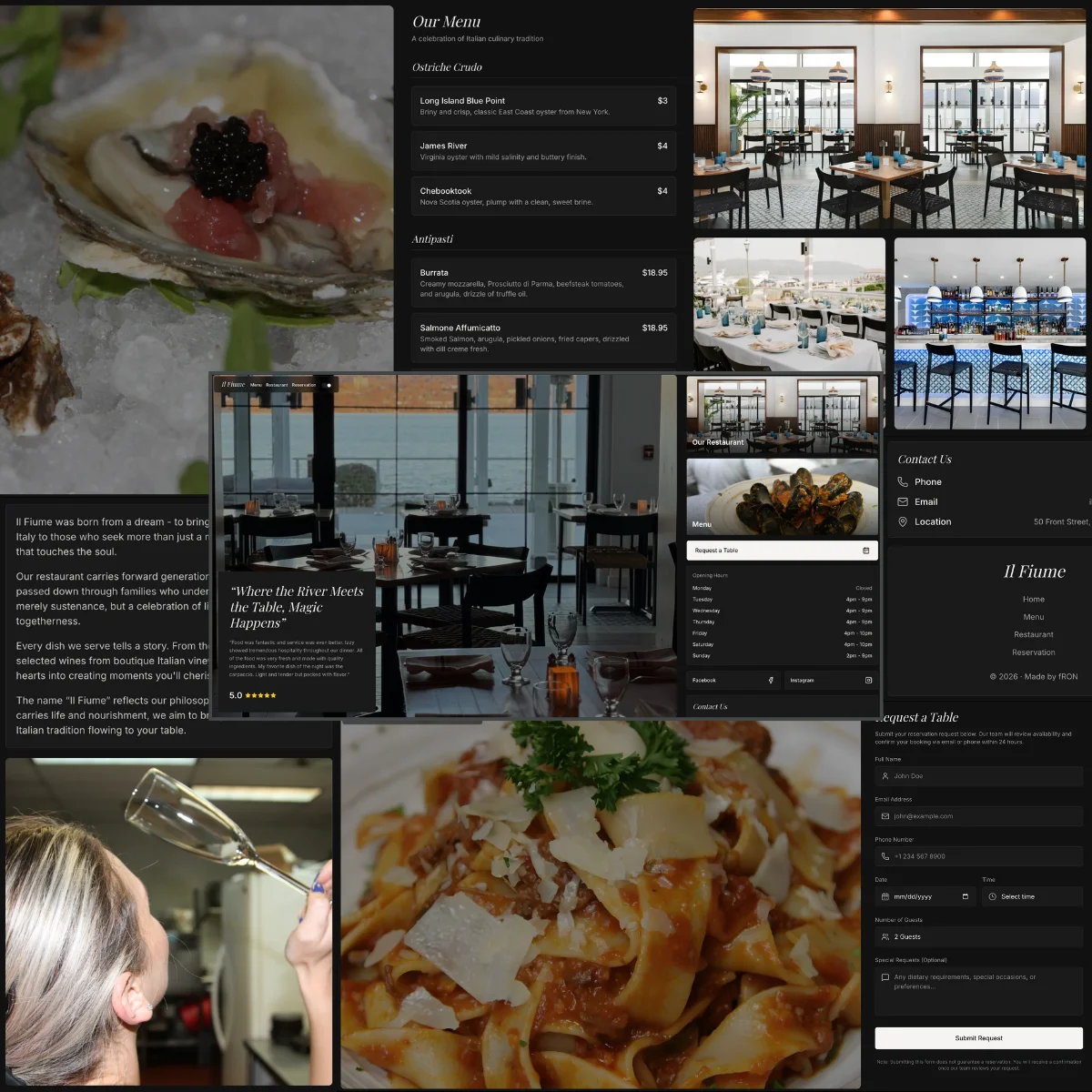Click the 5.0 star rating on the review
Screen dimensions: 1092x1092
[x=250, y=695]
